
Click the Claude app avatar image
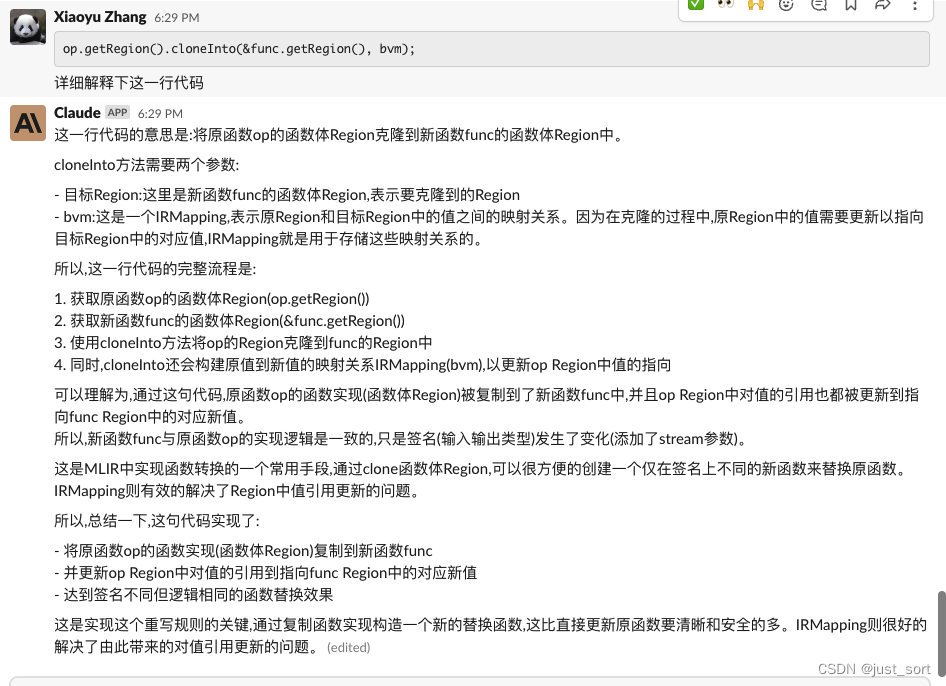point(27,123)
